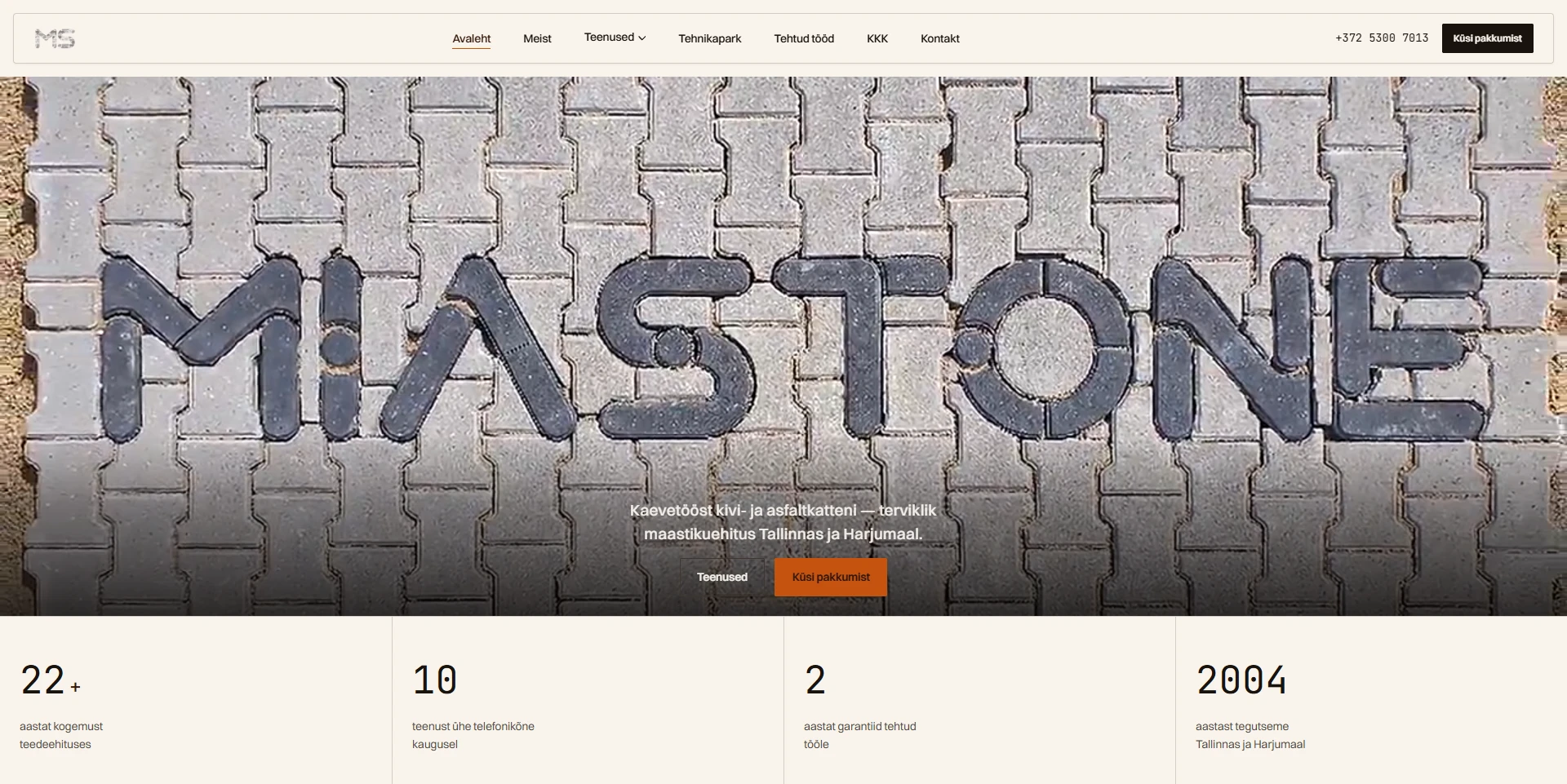Screen dimensions: 1567x784
Task: Expand the Teenused dropdown menu
Action: click(x=615, y=38)
